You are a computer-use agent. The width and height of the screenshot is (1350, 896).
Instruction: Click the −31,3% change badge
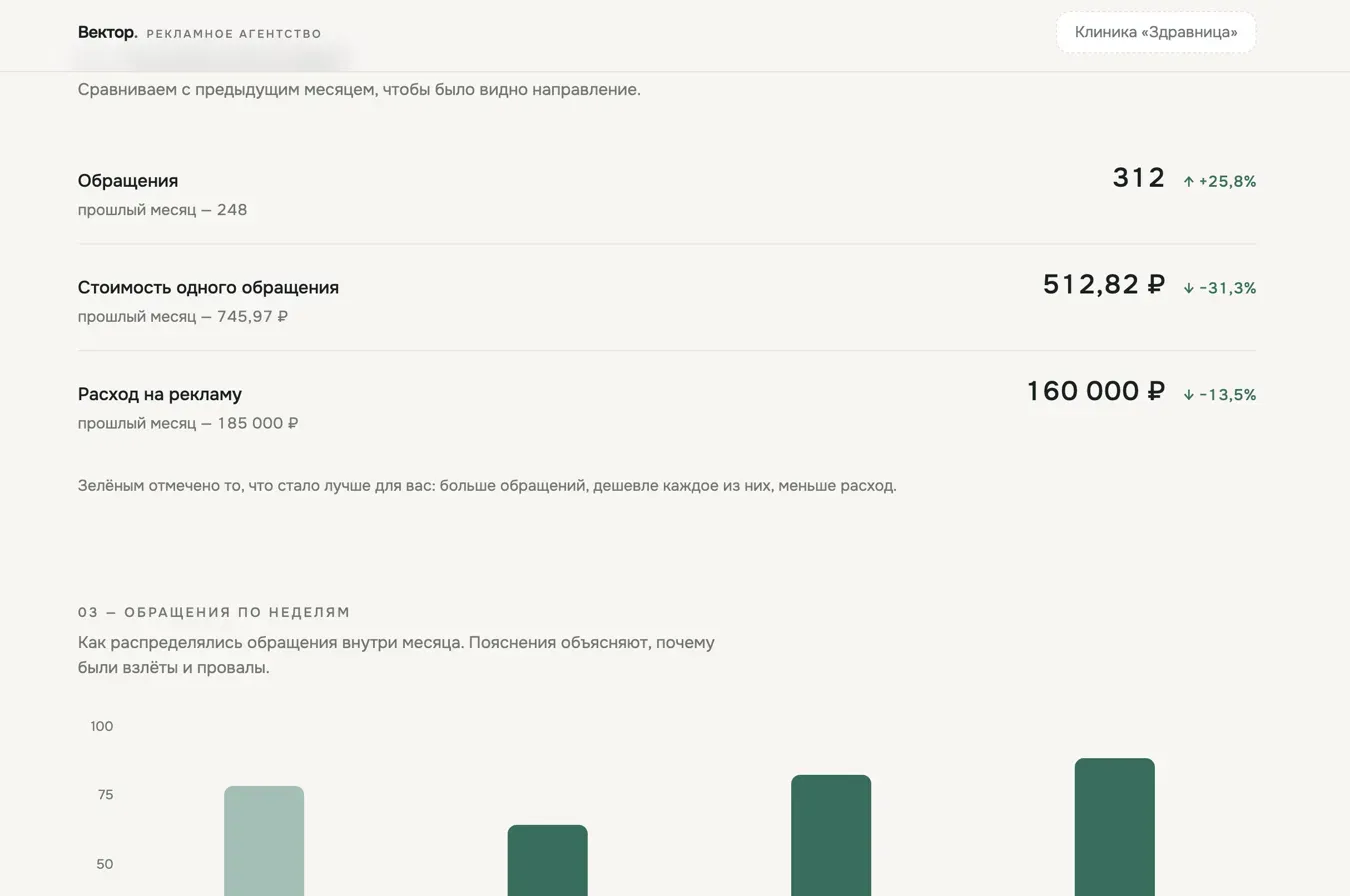coord(1220,288)
